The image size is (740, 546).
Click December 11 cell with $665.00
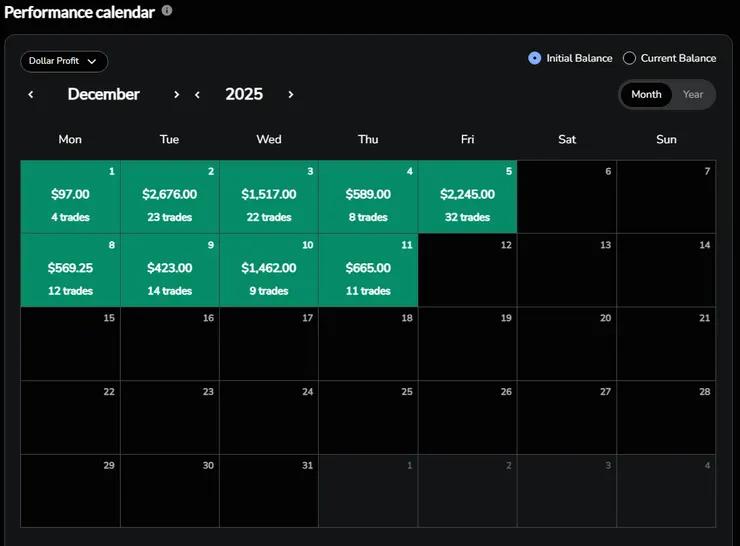click(368, 270)
